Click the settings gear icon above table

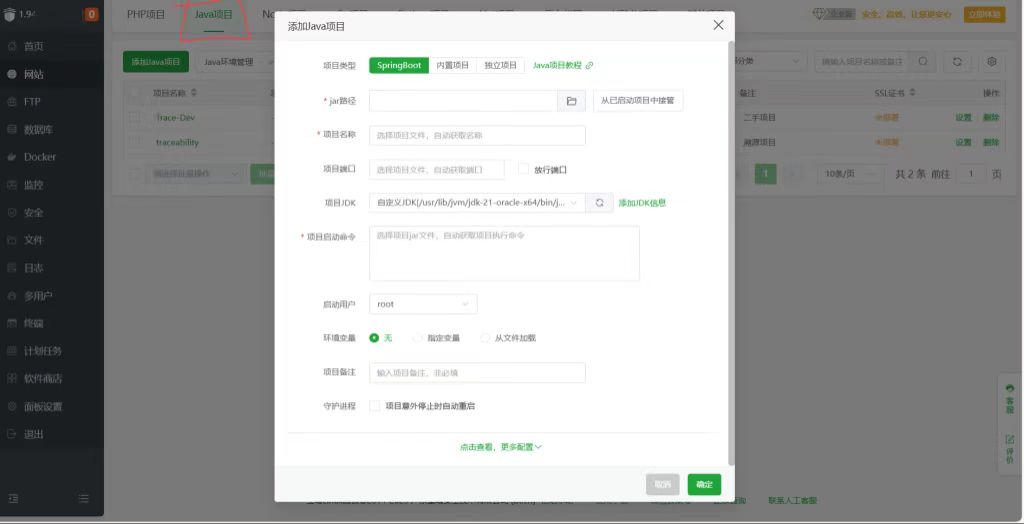(x=992, y=62)
